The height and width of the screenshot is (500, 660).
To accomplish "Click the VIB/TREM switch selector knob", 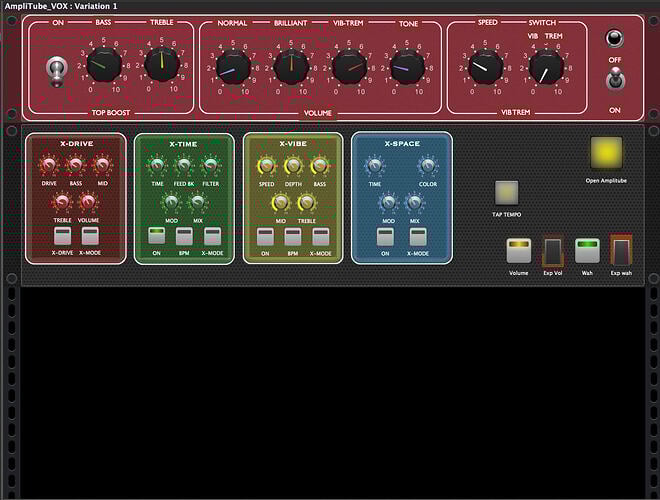I will 546,67.
